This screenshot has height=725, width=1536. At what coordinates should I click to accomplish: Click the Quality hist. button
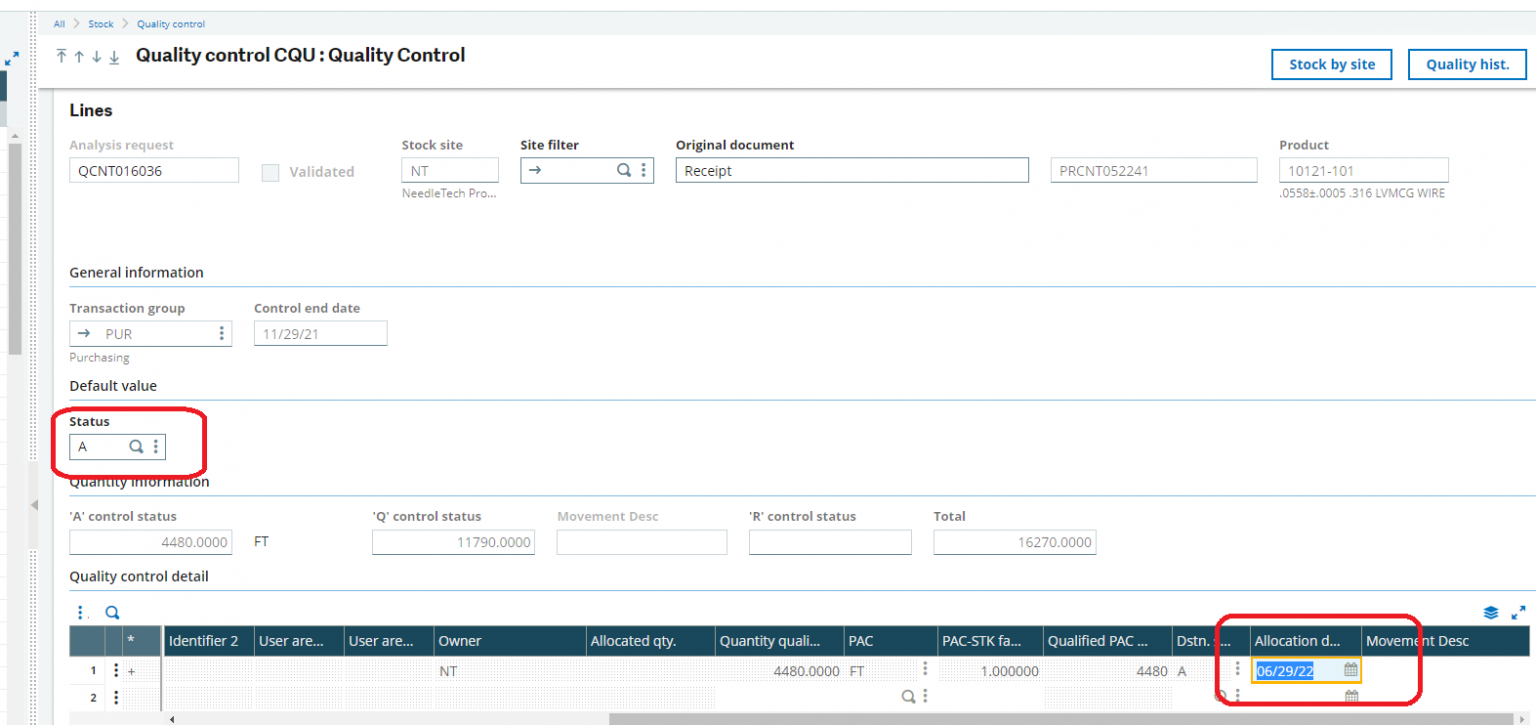click(1467, 64)
